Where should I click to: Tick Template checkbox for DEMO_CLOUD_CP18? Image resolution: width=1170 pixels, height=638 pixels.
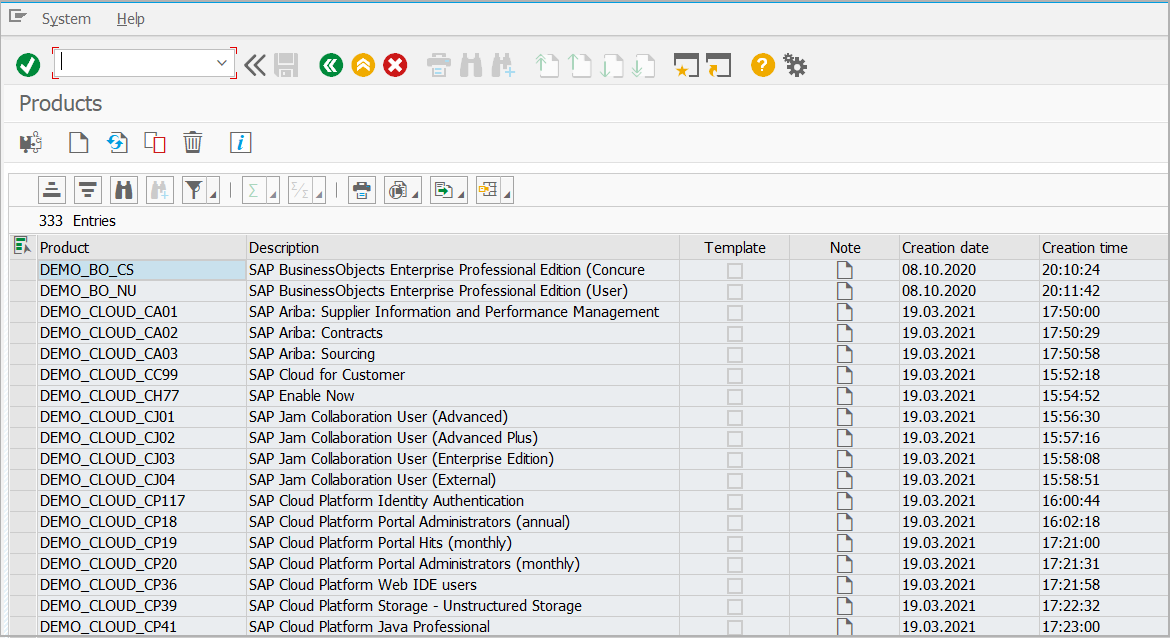coord(735,522)
